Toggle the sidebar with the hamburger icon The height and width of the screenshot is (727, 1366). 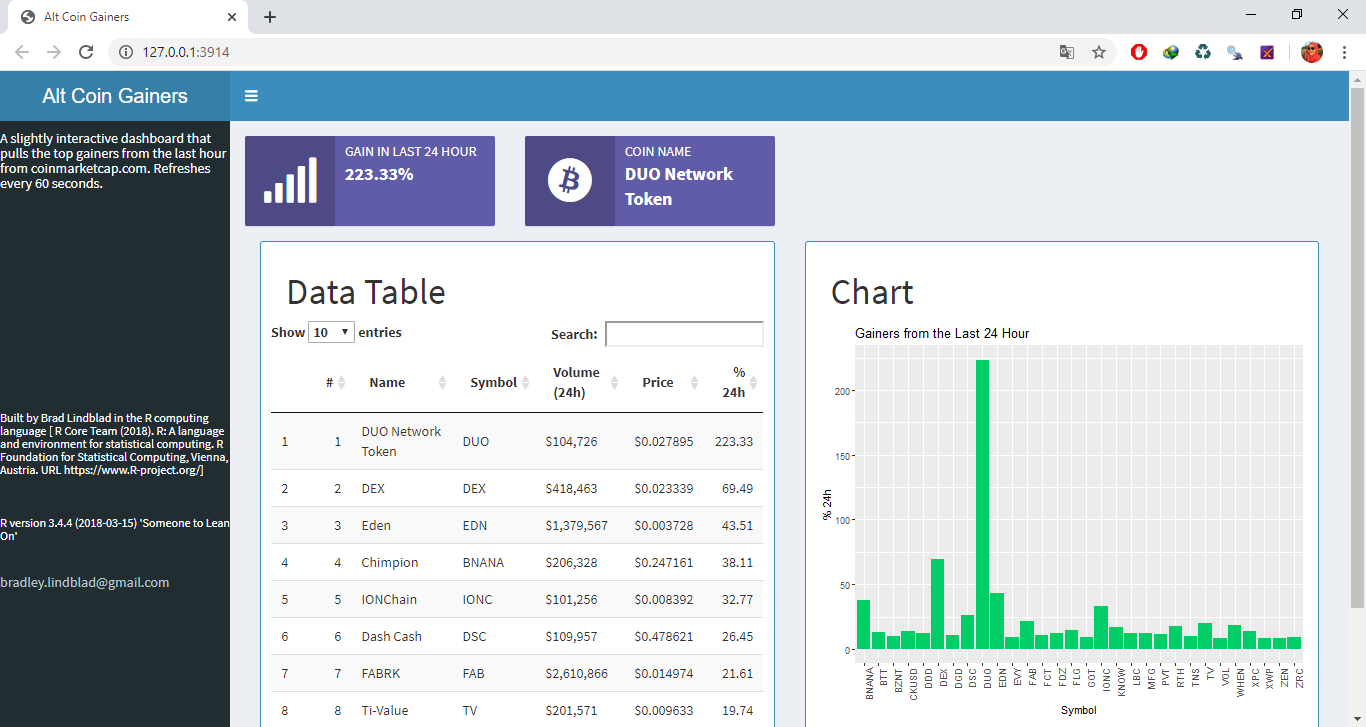click(x=251, y=96)
